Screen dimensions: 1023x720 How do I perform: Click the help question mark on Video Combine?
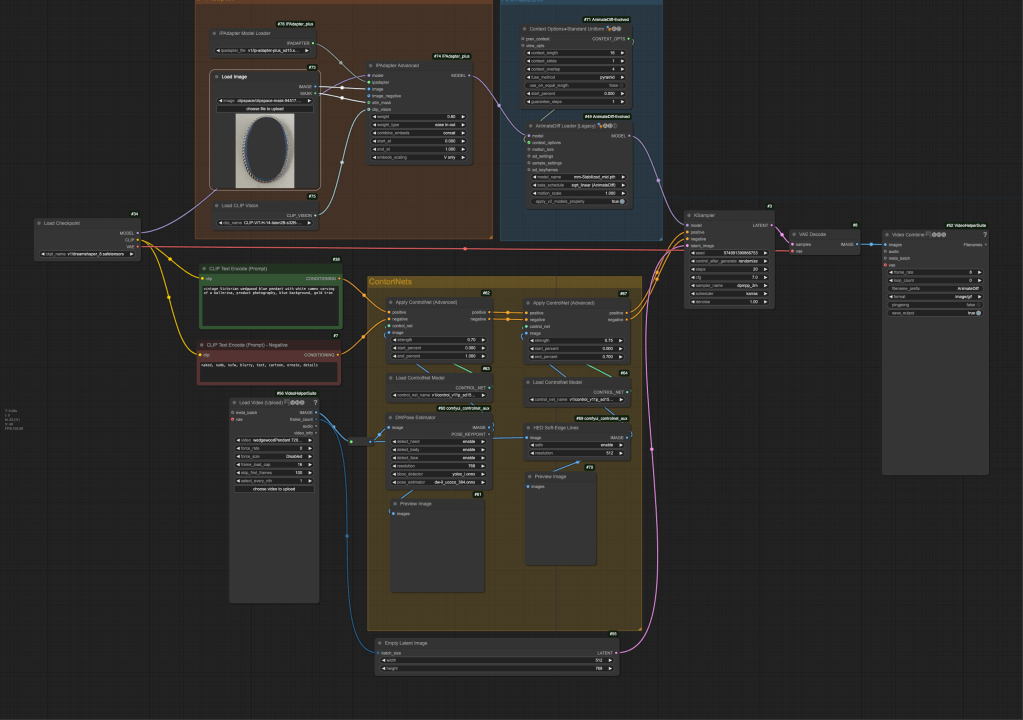pos(984,235)
